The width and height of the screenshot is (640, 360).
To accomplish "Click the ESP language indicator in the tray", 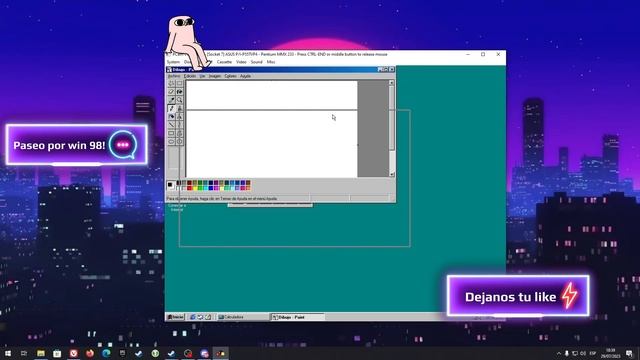I will click(593, 353).
